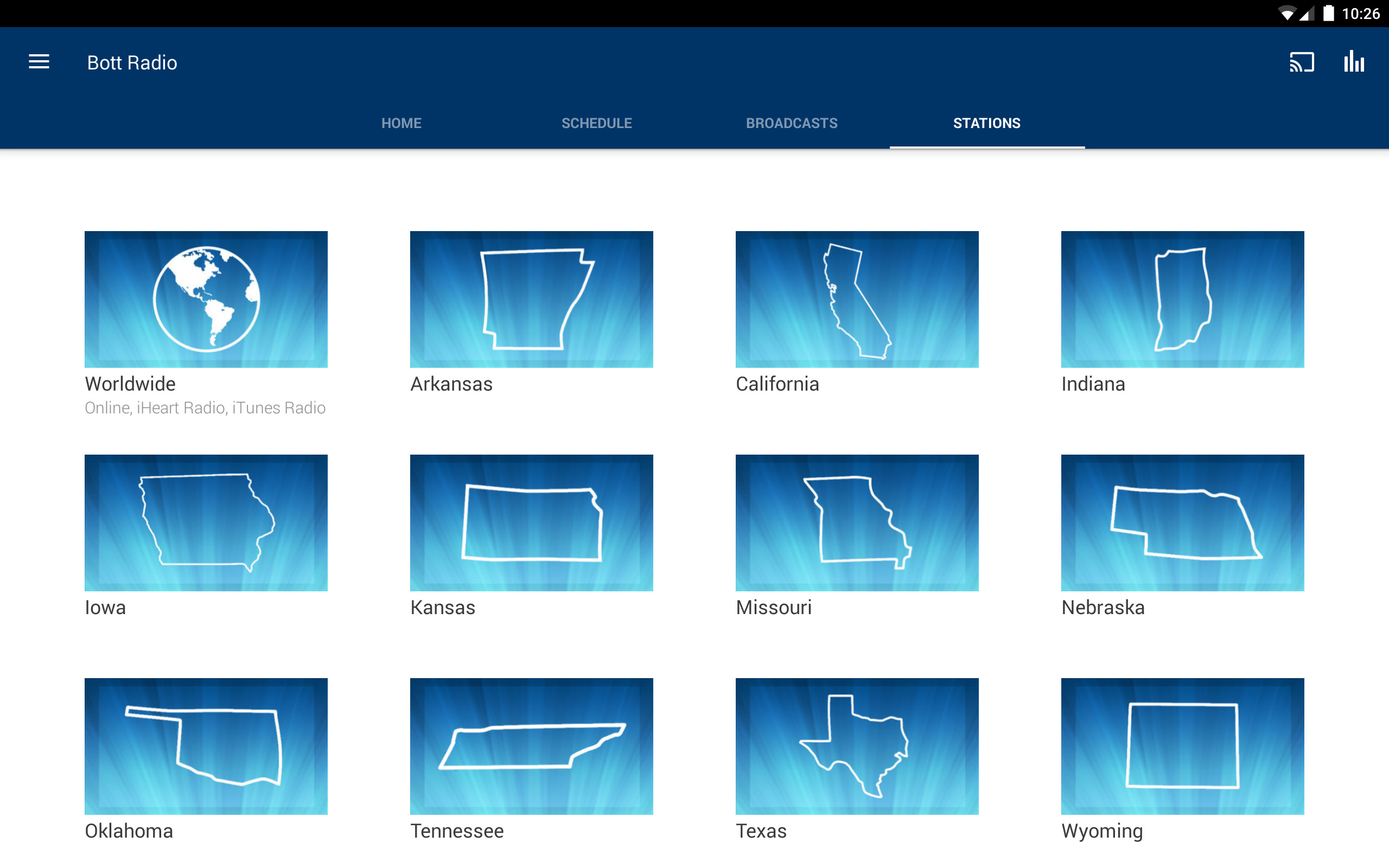Select the Kansas state image

coord(532,522)
